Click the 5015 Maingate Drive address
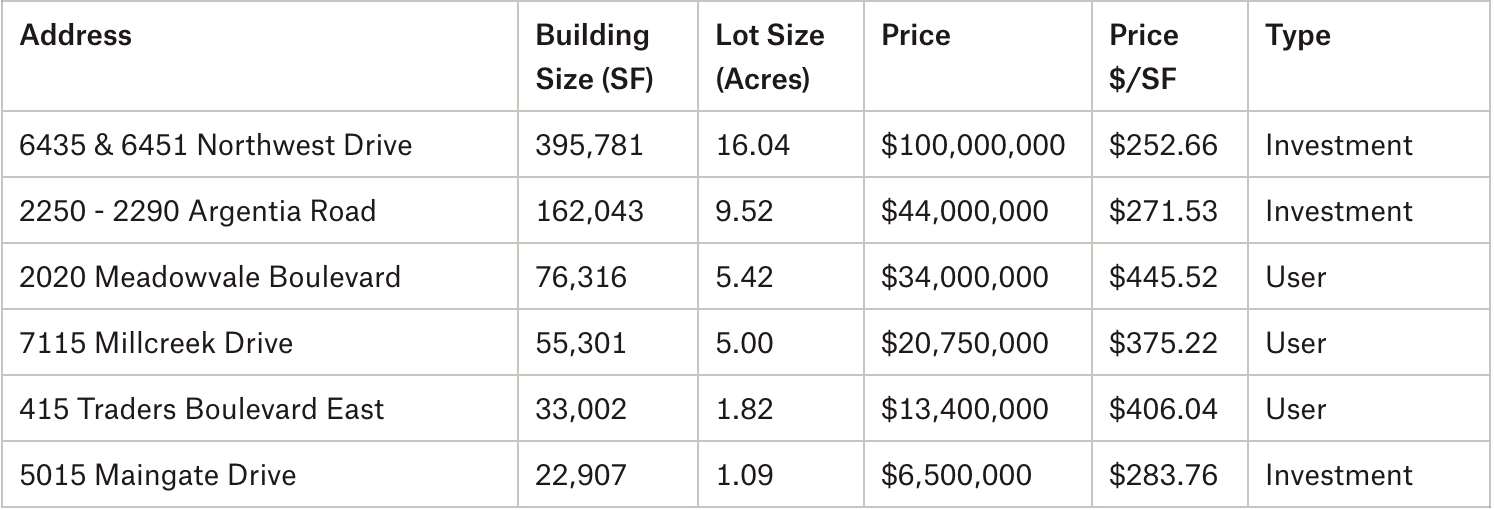 pos(158,475)
